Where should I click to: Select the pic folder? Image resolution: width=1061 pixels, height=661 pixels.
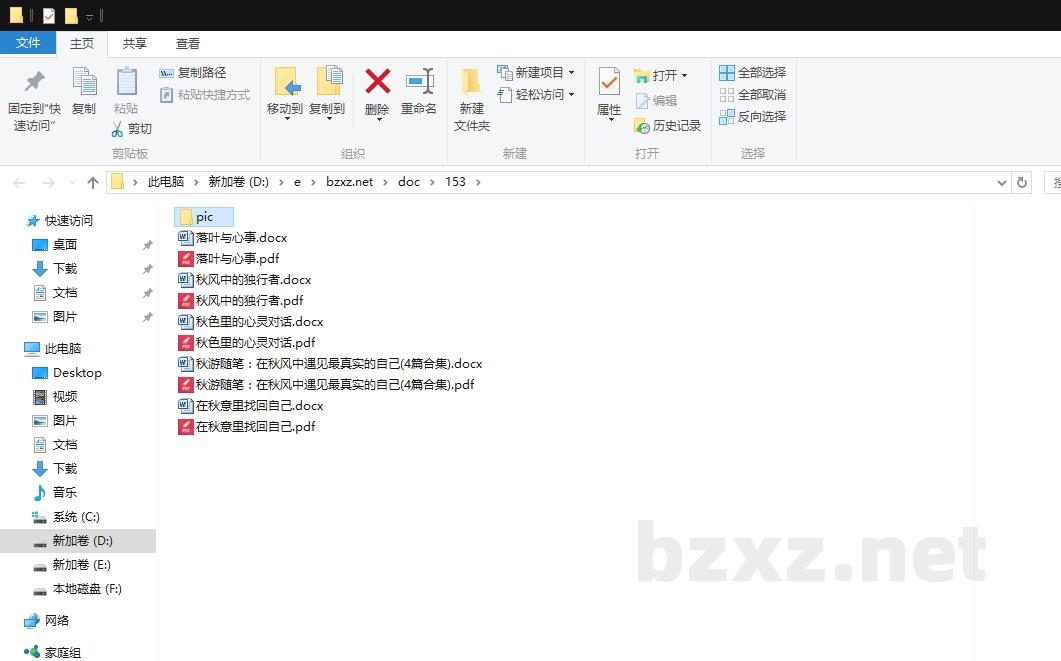[x=204, y=217]
